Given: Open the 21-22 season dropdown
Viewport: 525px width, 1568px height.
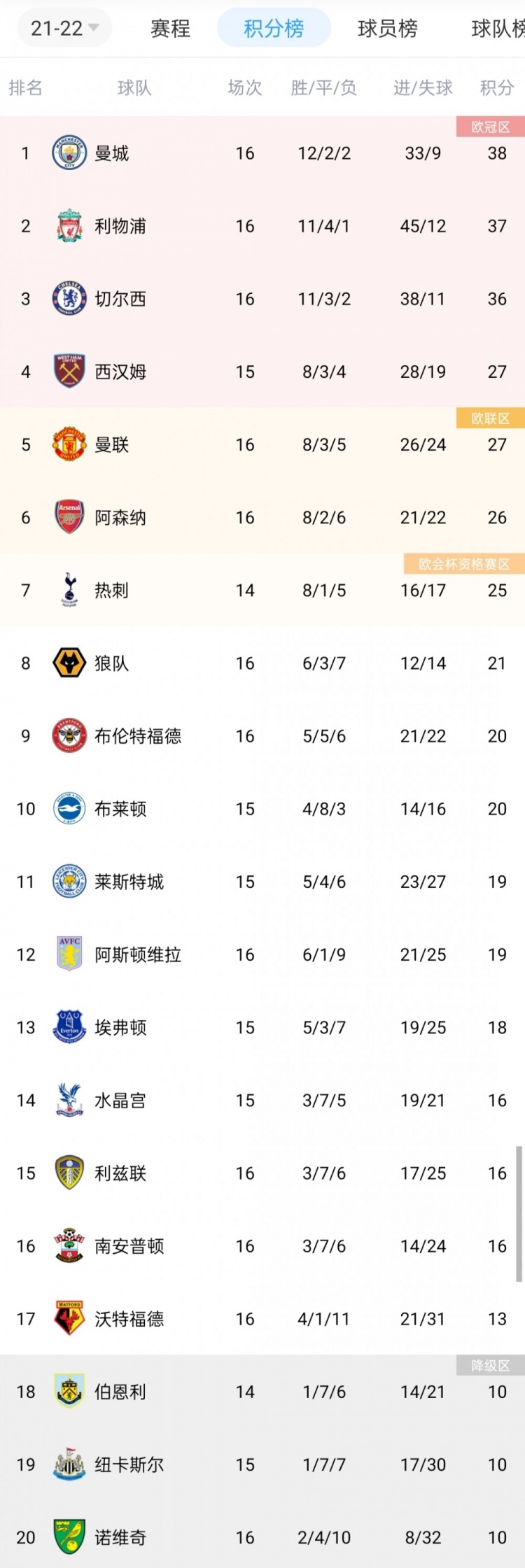Looking at the screenshot, I should (x=64, y=28).
